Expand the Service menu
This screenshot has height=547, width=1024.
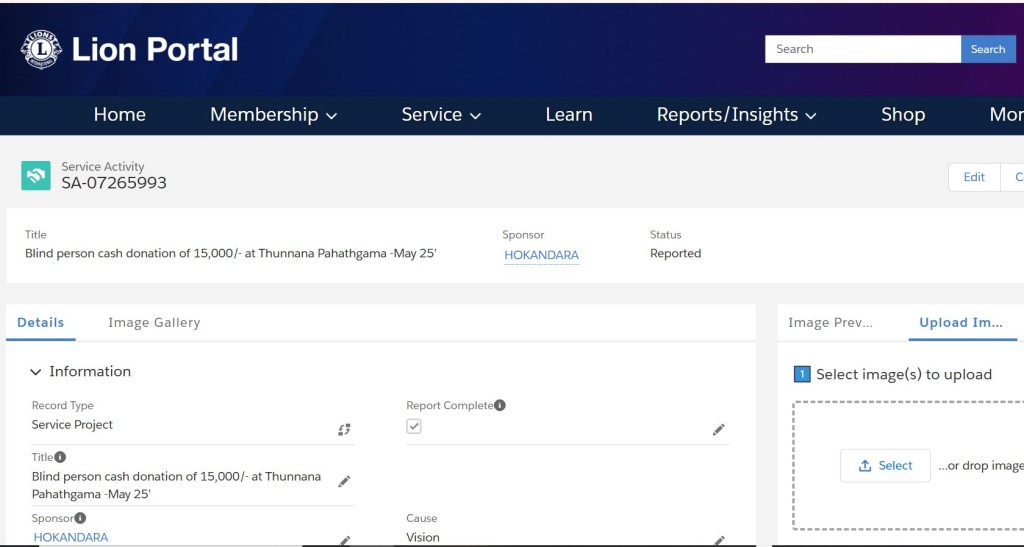coord(441,115)
